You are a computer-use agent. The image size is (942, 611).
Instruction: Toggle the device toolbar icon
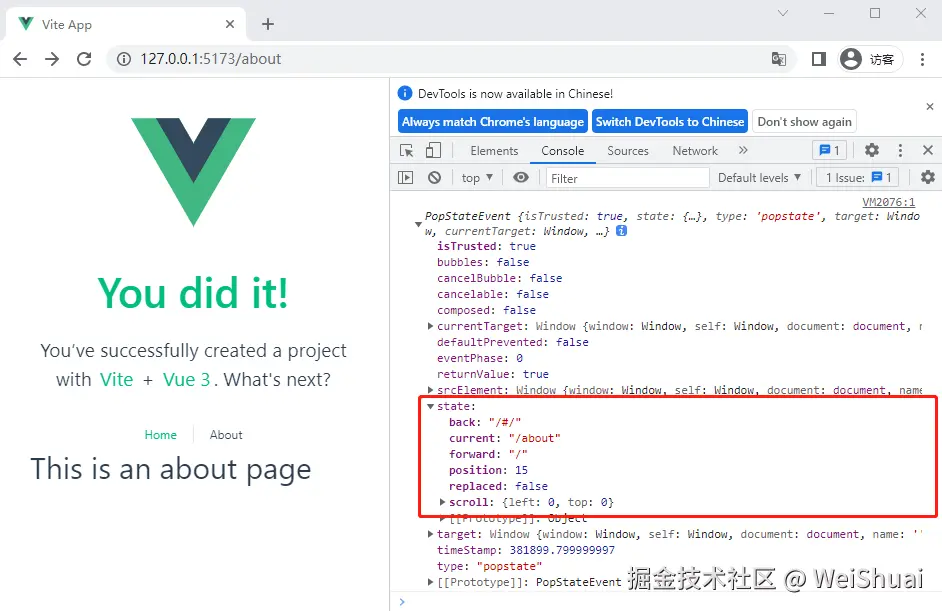(433, 150)
